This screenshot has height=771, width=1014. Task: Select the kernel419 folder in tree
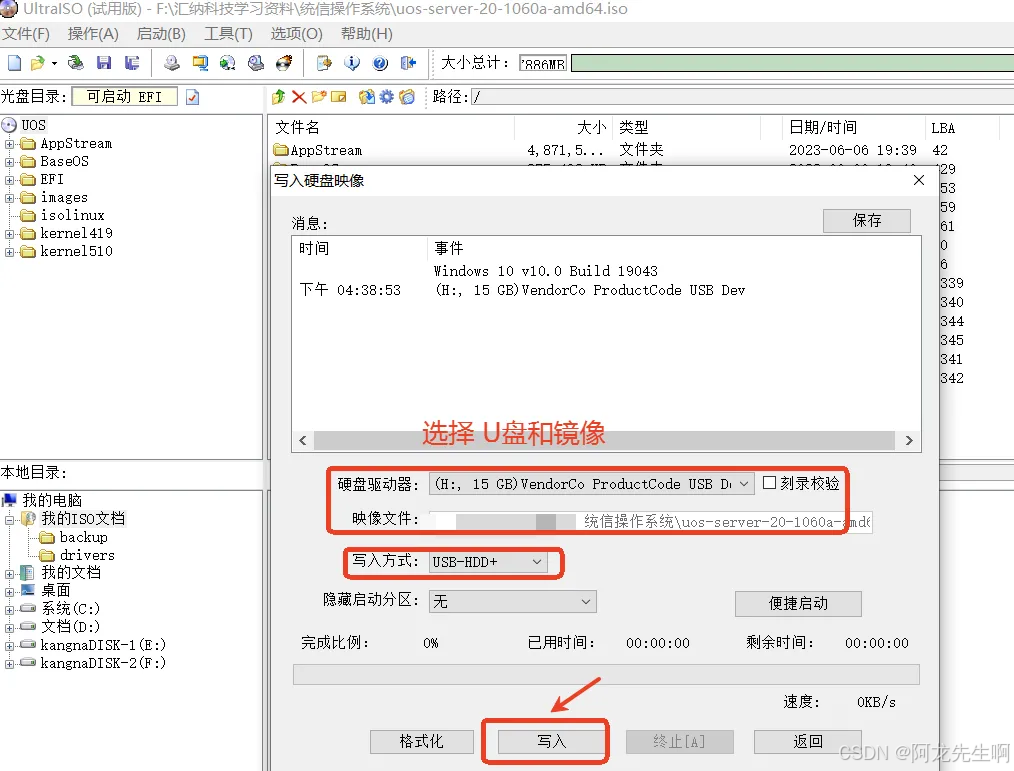tap(76, 233)
